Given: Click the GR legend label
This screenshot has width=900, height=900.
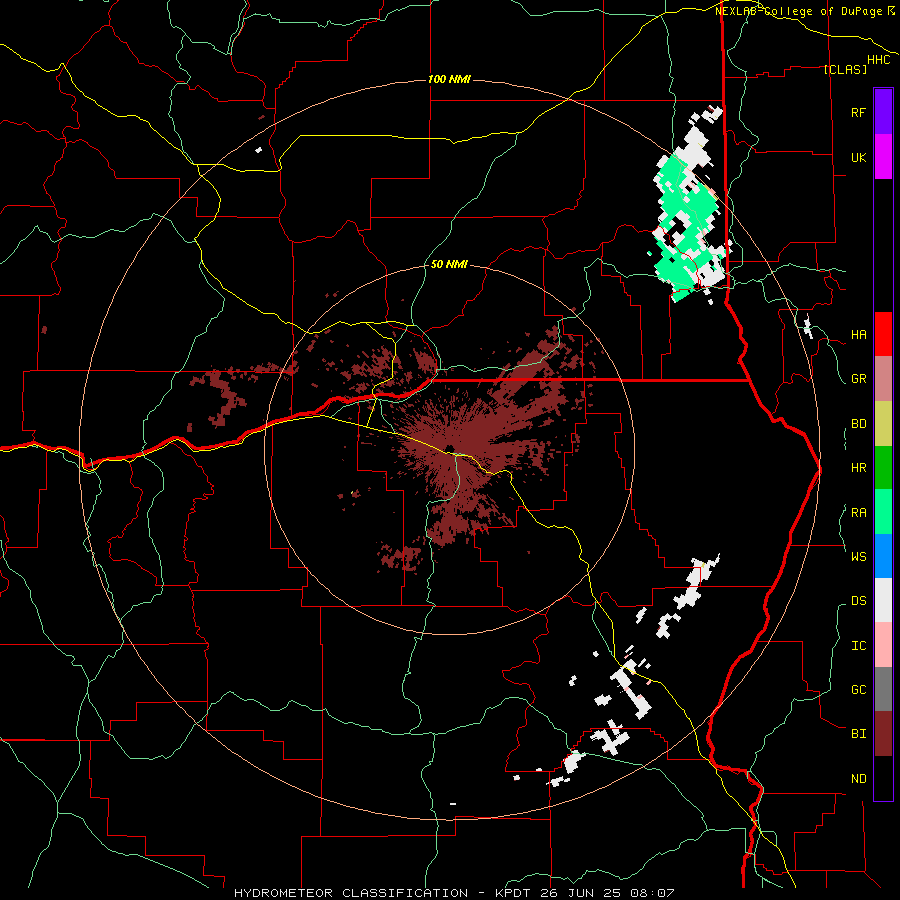Looking at the screenshot, I should [x=858, y=379].
